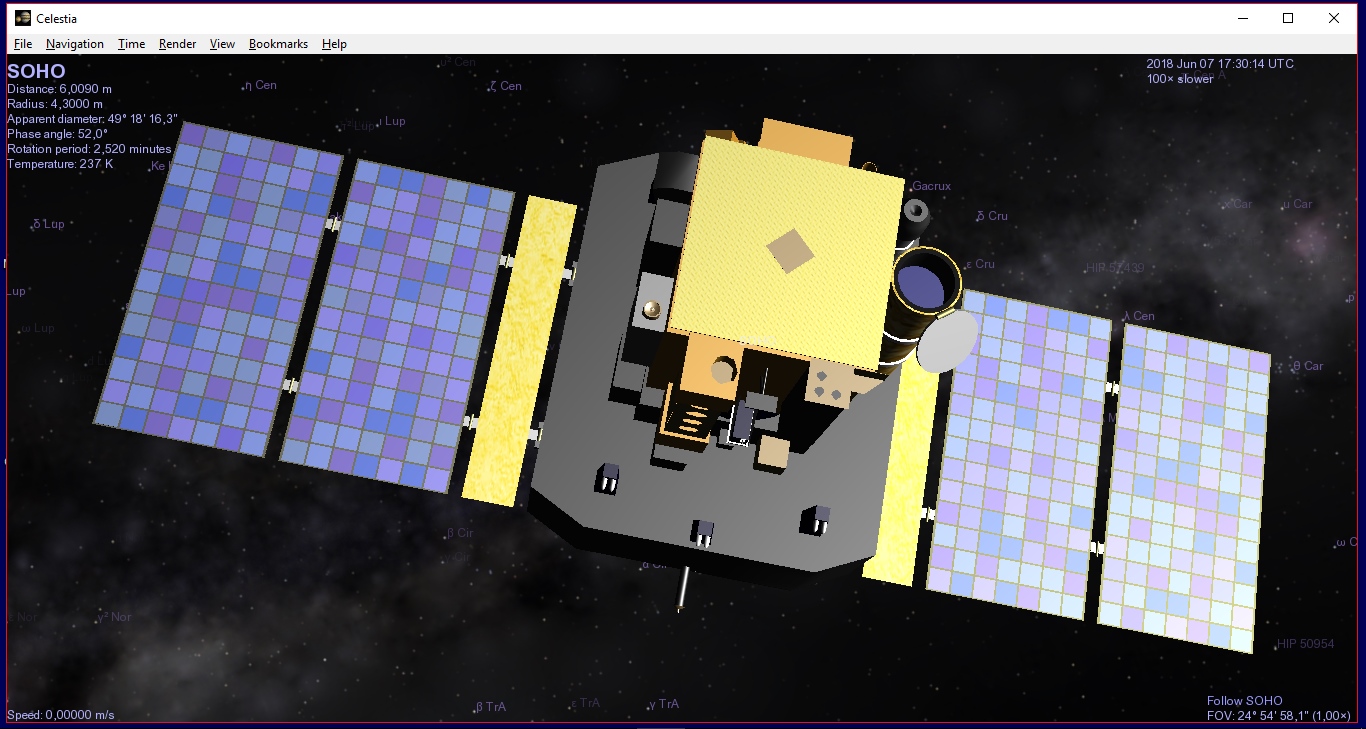
Task: Select the ζ Cen star label
Action: tap(505, 86)
